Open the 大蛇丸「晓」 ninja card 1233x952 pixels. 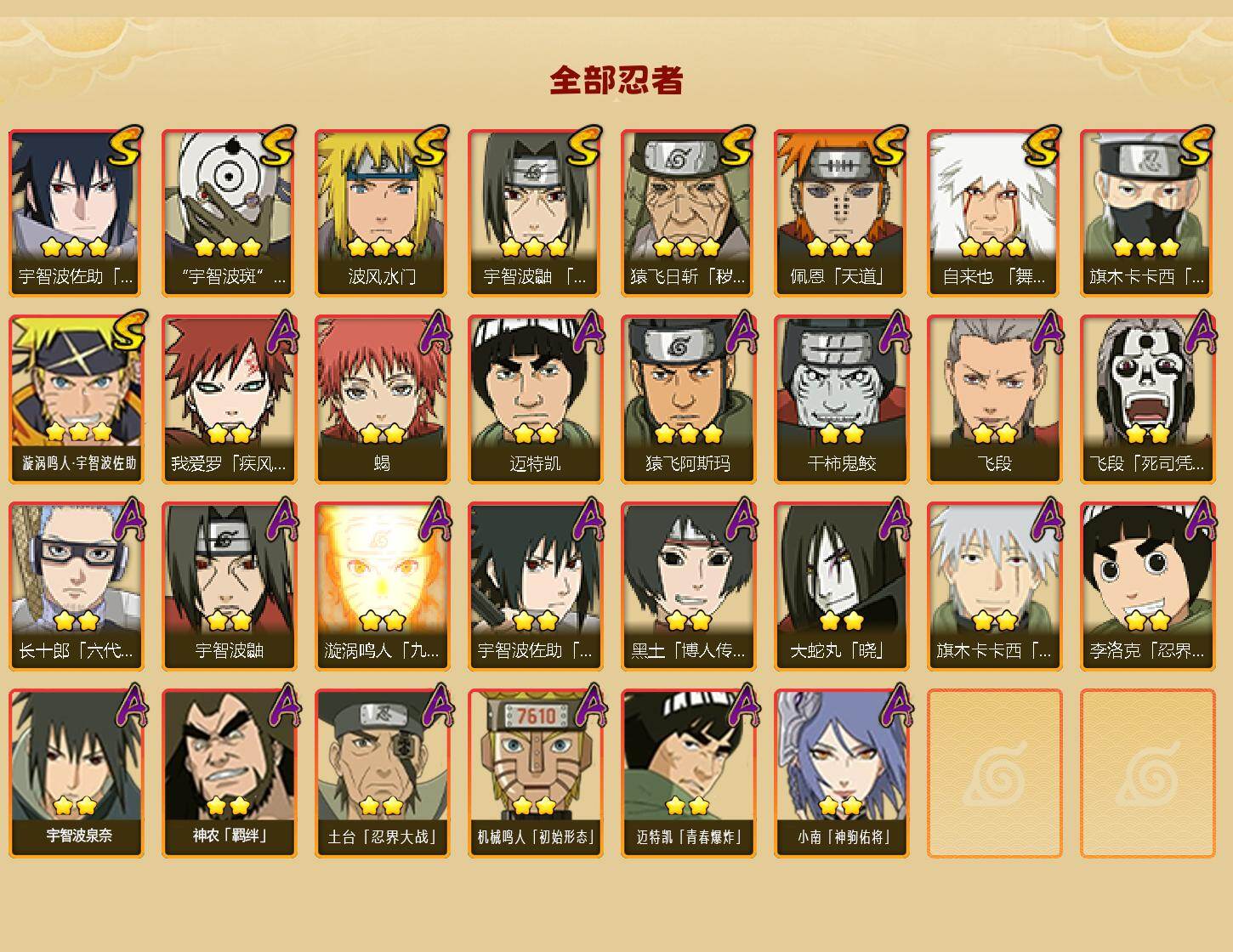[841, 586]
